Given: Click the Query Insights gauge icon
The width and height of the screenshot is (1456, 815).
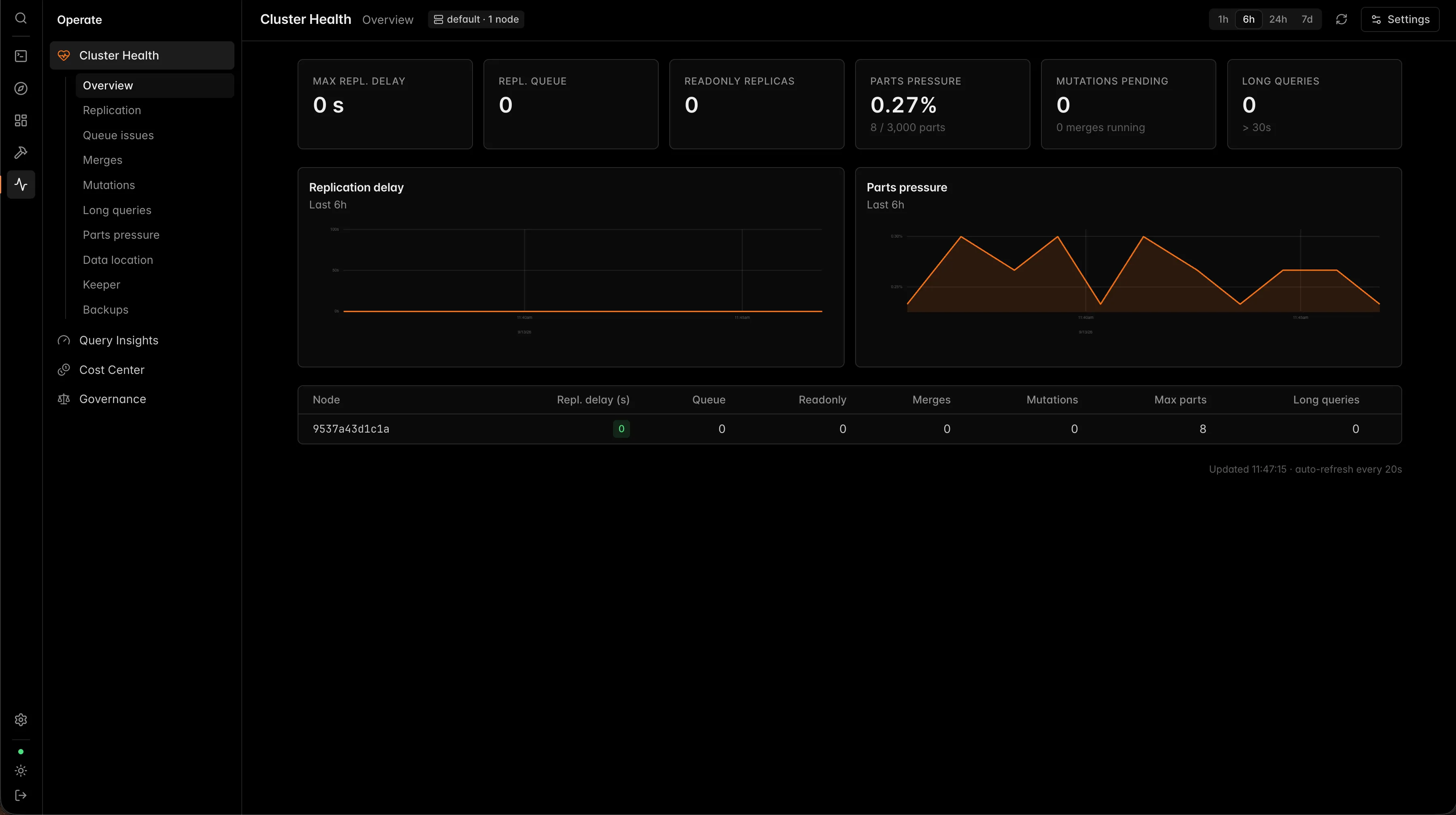Looking at the screenshot, I should point(64,340).
